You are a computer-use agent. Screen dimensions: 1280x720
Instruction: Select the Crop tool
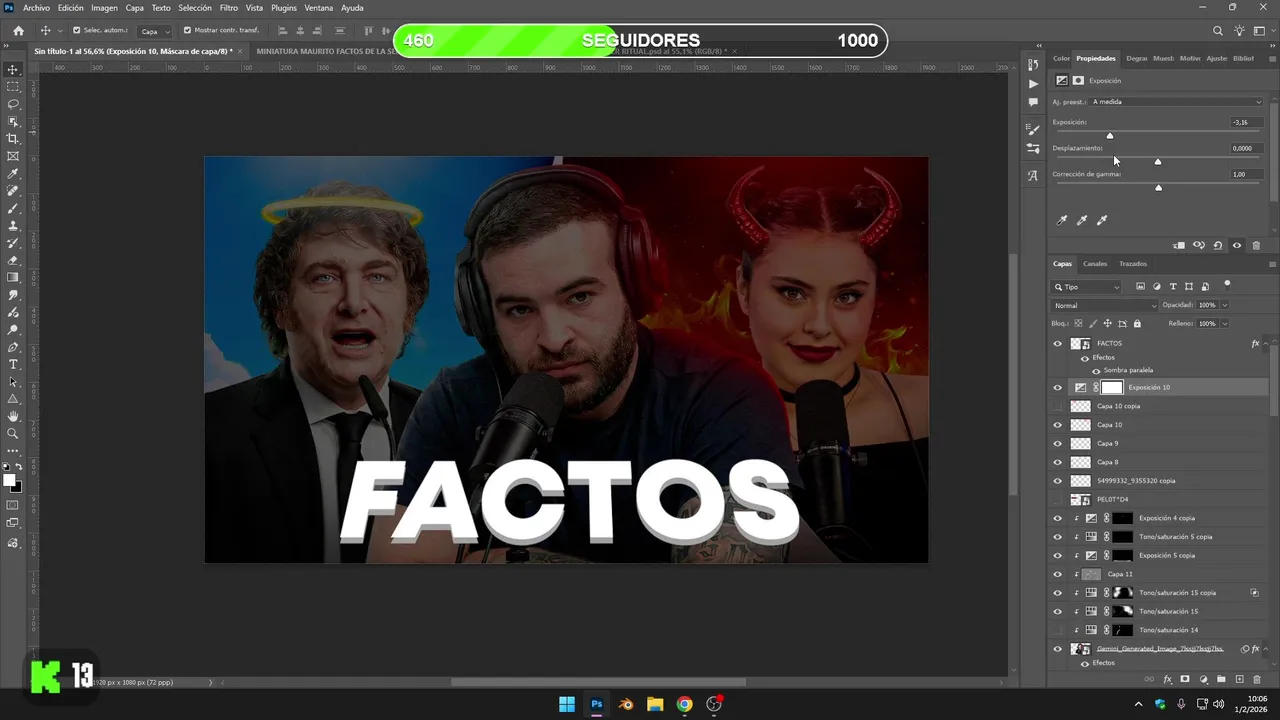coord(13,139)
